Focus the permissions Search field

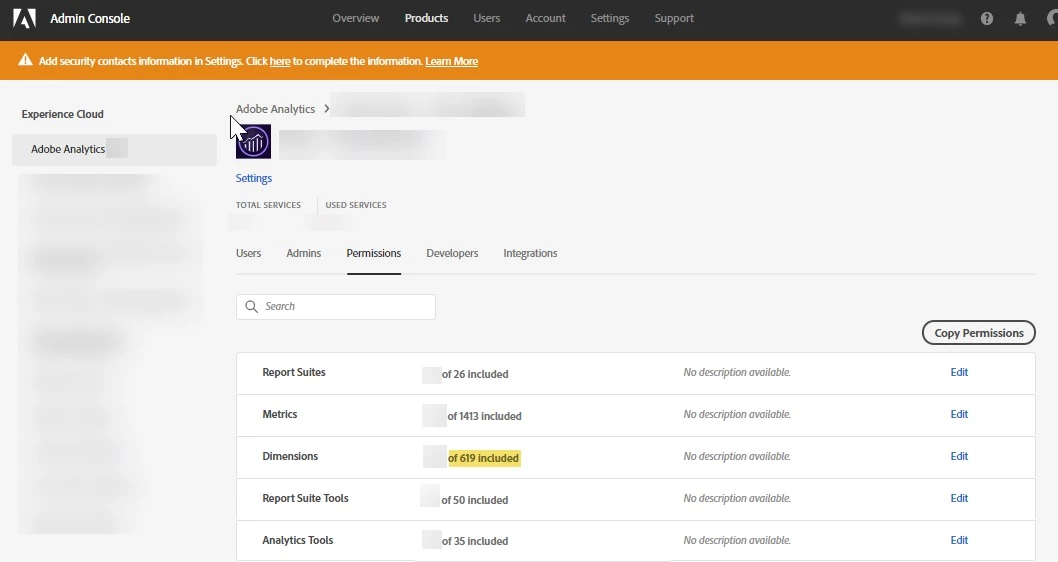336,306
